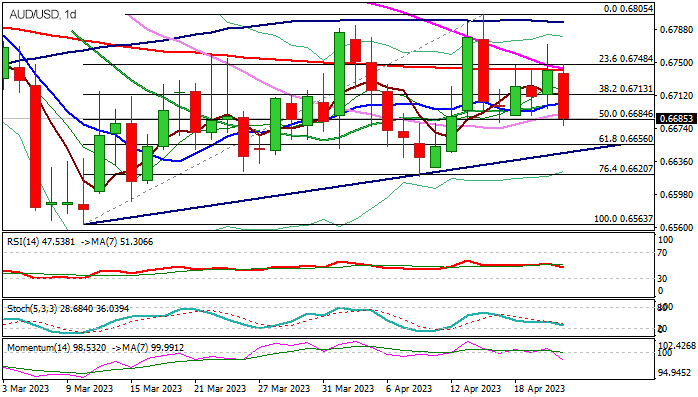Click the AUD/USD, 1d chart title
The width and height of the screenshot is (698, 397).
coord(43,15)
